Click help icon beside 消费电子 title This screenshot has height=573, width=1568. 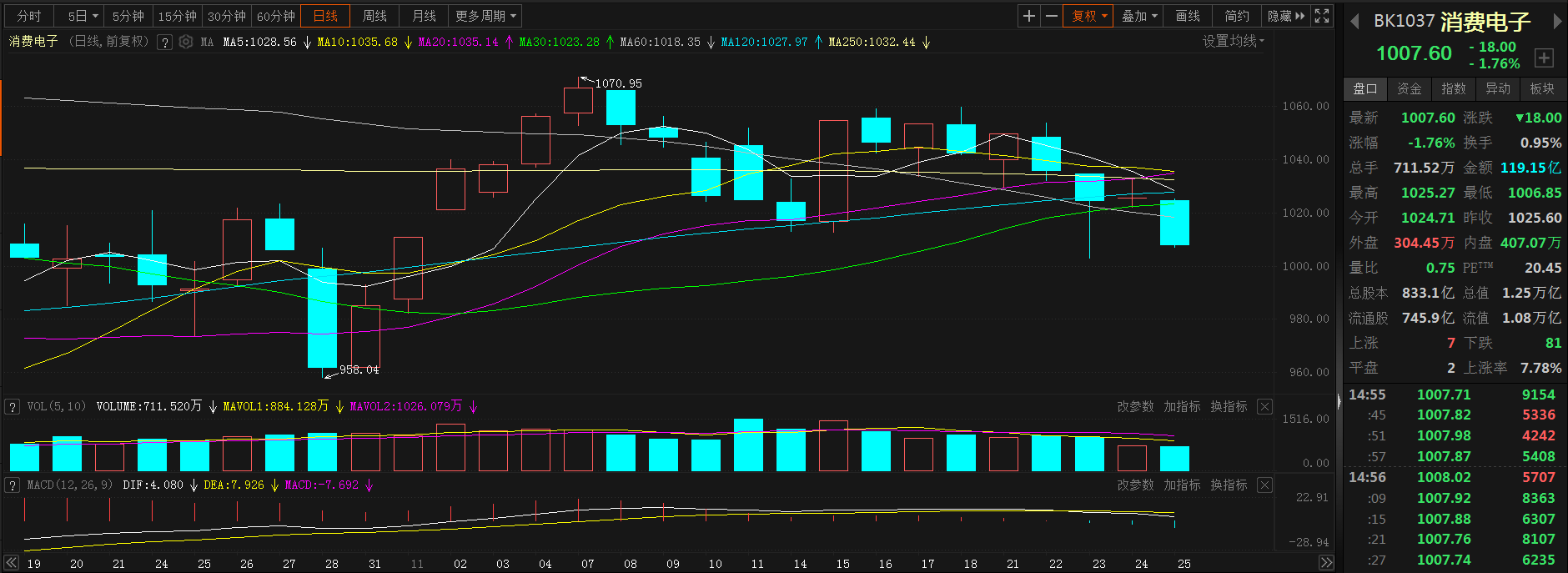165,42
